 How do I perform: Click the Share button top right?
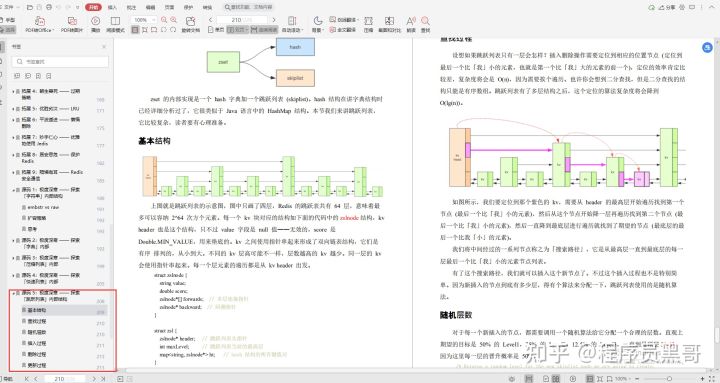point(667,7)
